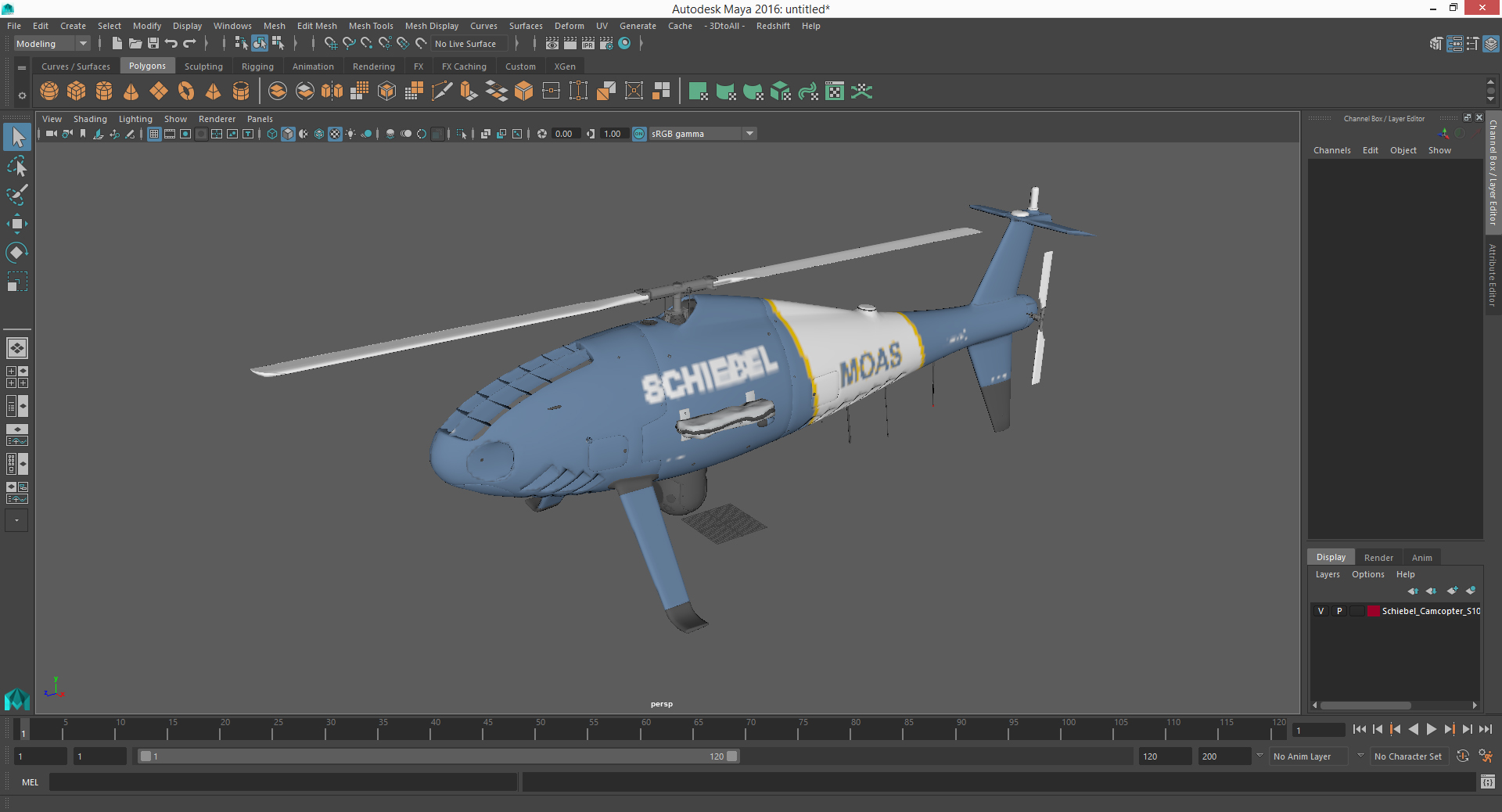The image size is (1502, 812).
Task: Click the Undo arrow icon
Action: point(171,44)
